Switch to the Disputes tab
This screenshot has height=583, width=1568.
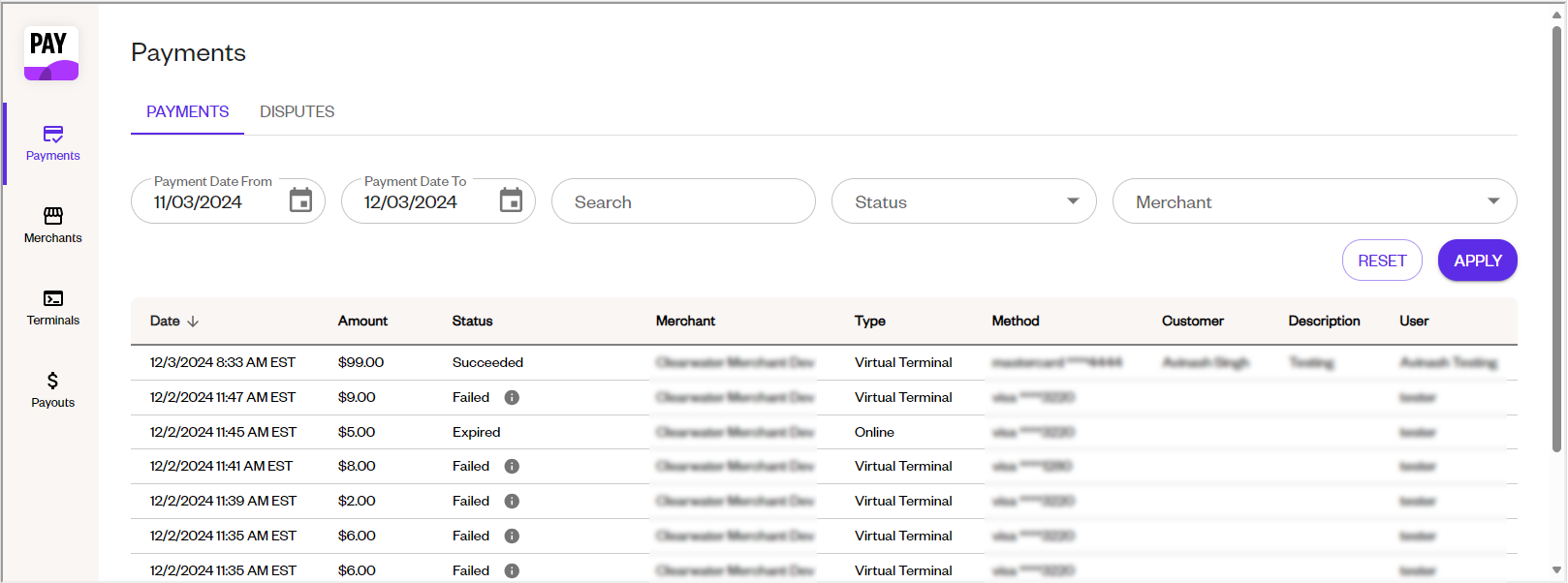[298, 112]
